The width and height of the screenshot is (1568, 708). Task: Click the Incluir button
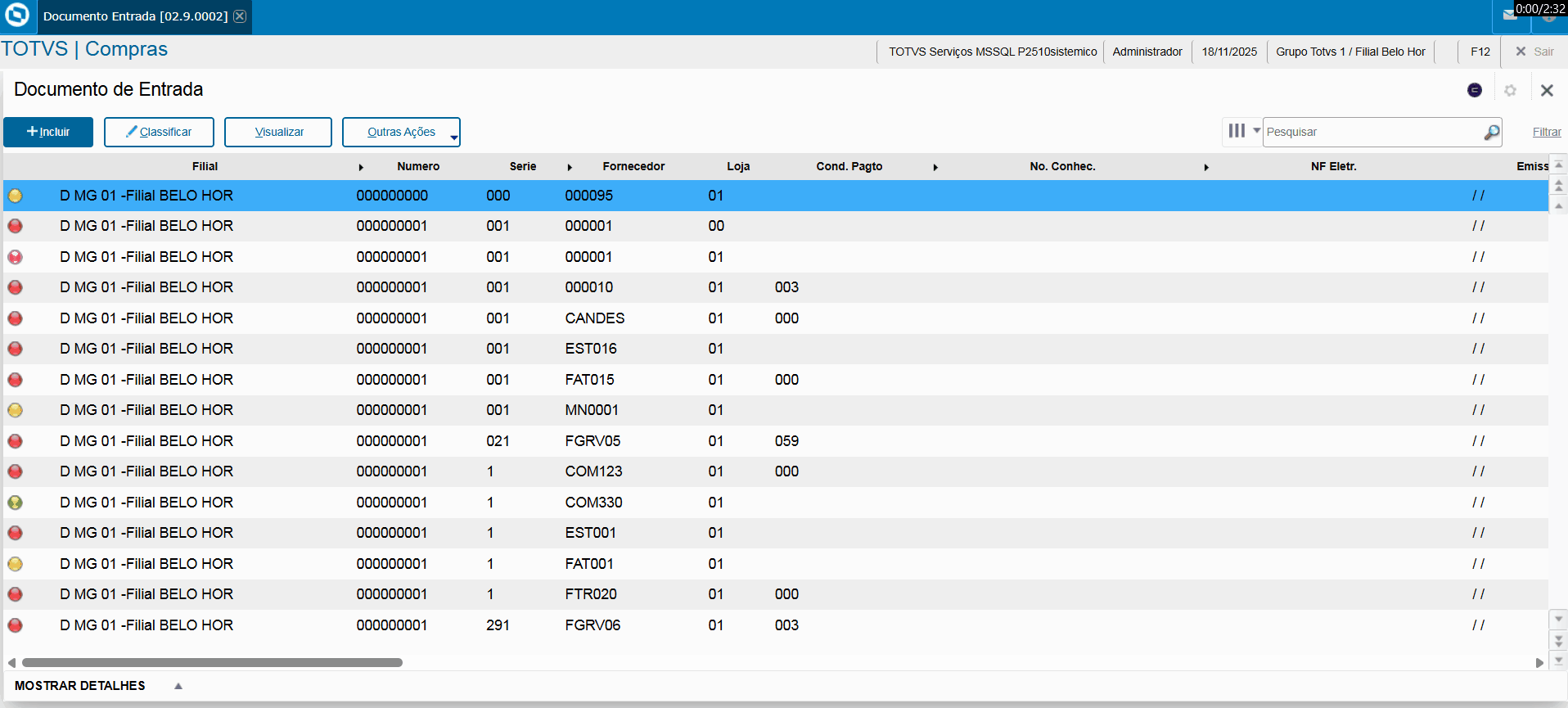[48, 132]
